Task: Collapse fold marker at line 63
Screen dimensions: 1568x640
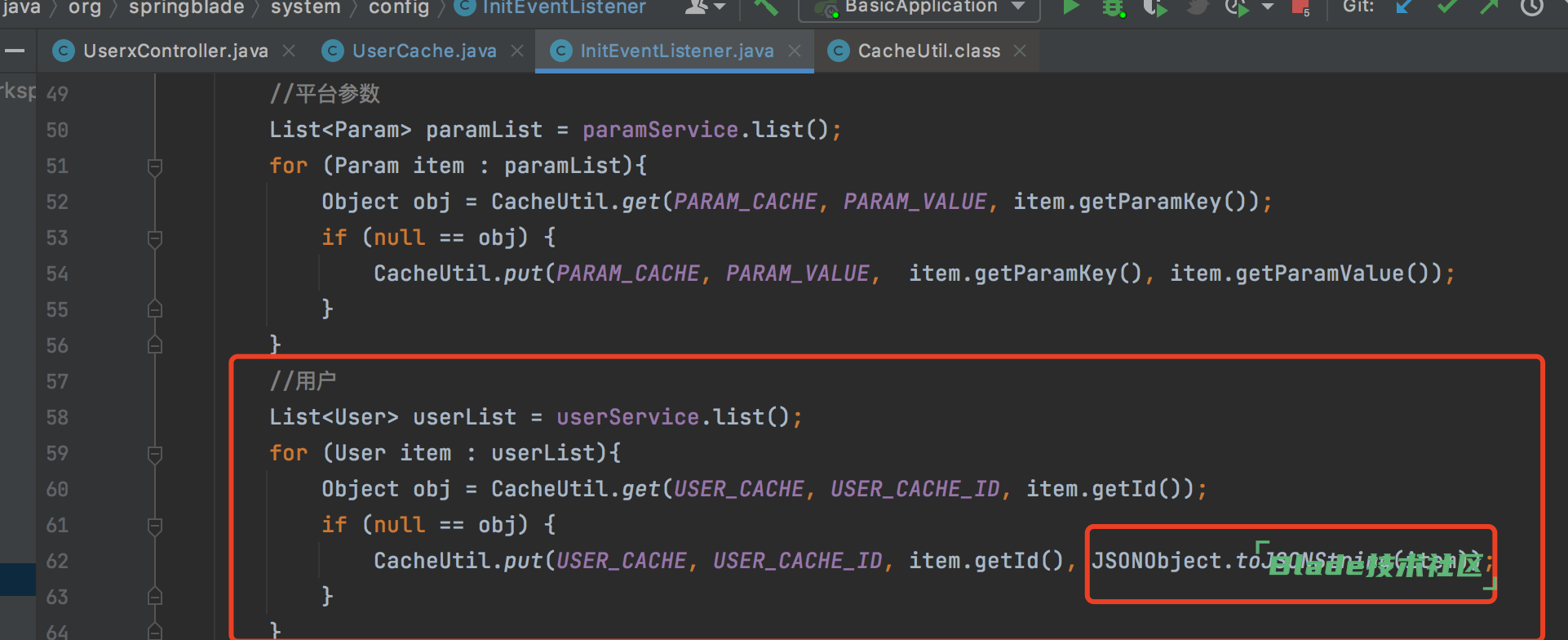Action: click(x=155, y=597)
